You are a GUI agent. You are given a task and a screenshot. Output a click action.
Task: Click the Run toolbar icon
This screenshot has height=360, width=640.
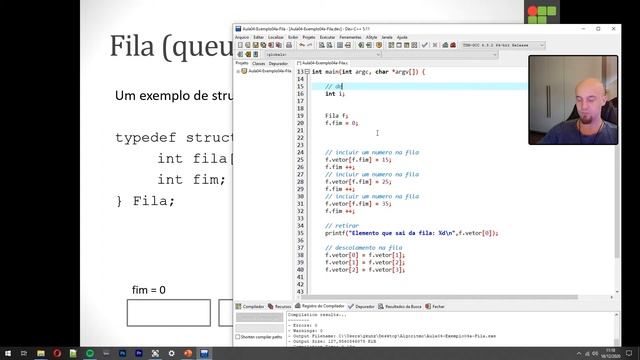click(399, 45)
